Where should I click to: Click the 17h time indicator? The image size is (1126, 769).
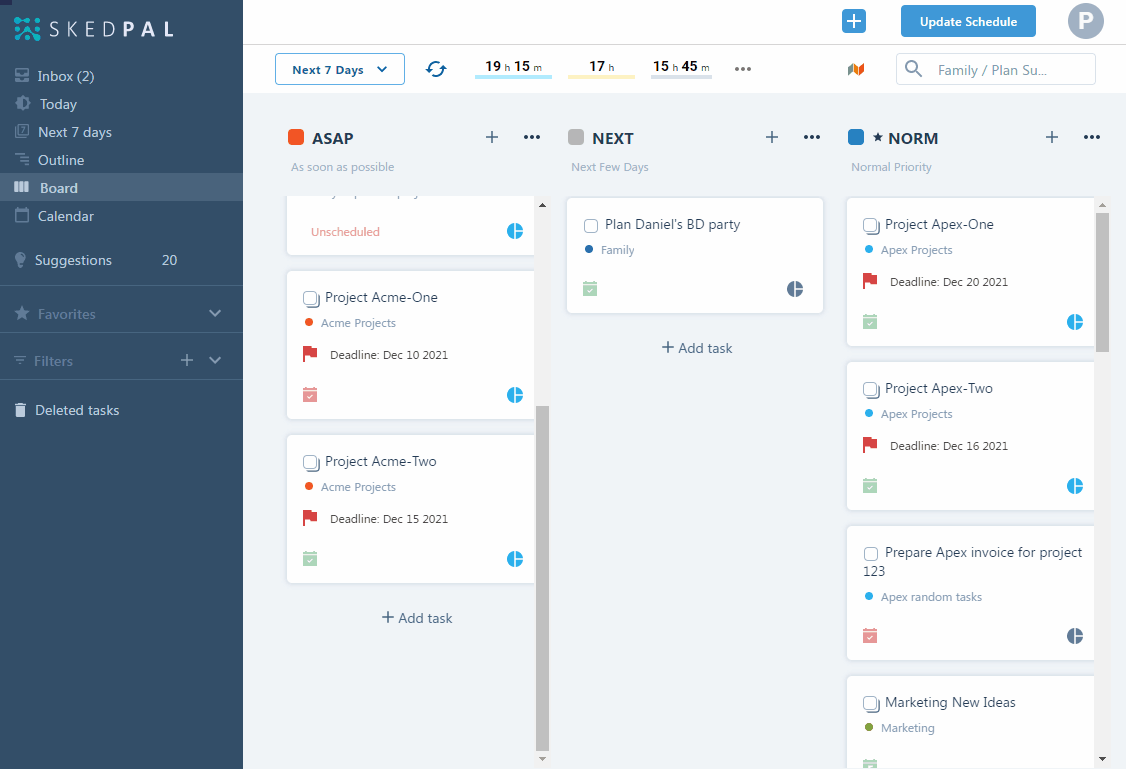601,68
